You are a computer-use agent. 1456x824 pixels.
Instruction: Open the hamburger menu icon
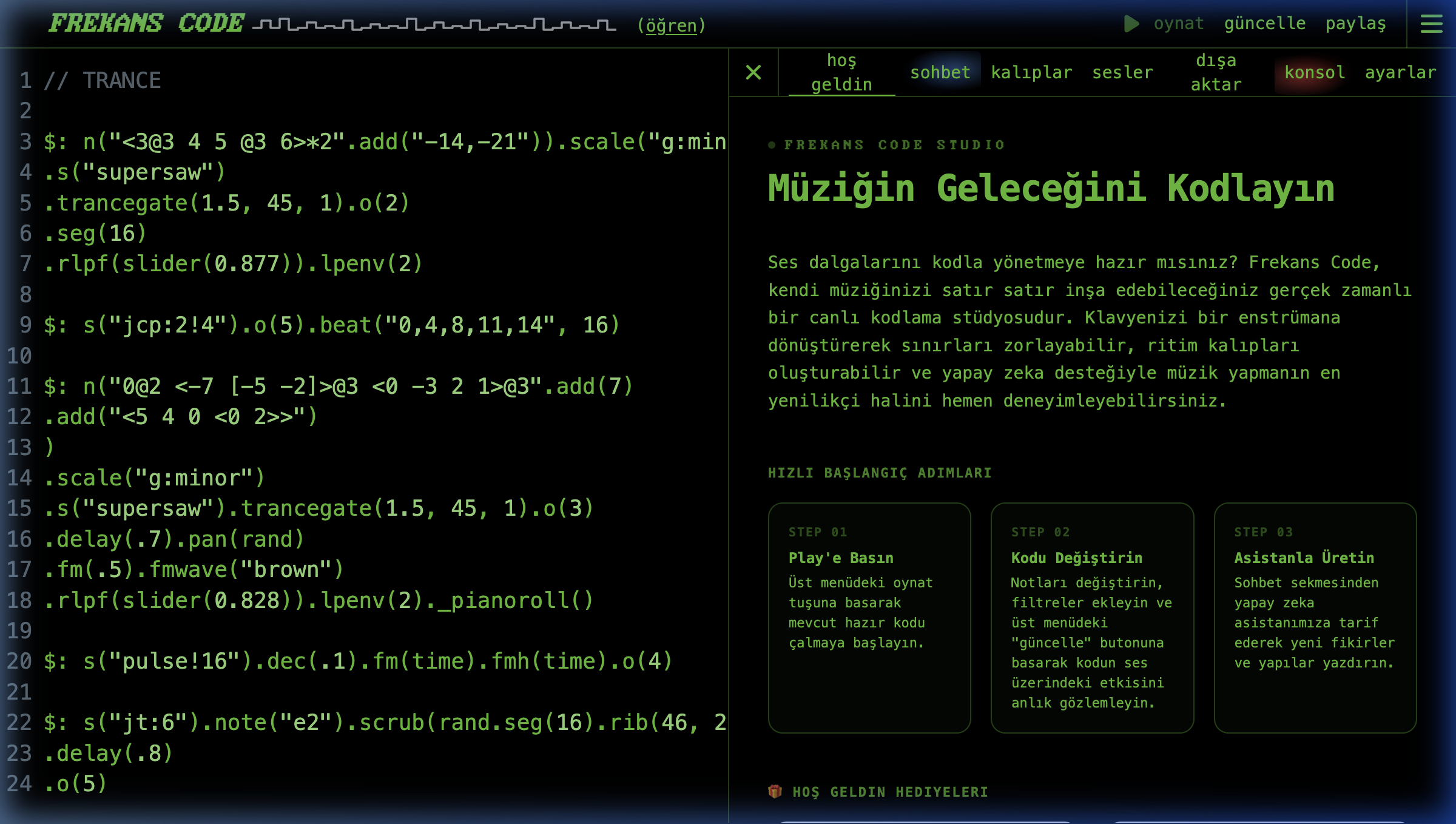tap(1431, 24)
